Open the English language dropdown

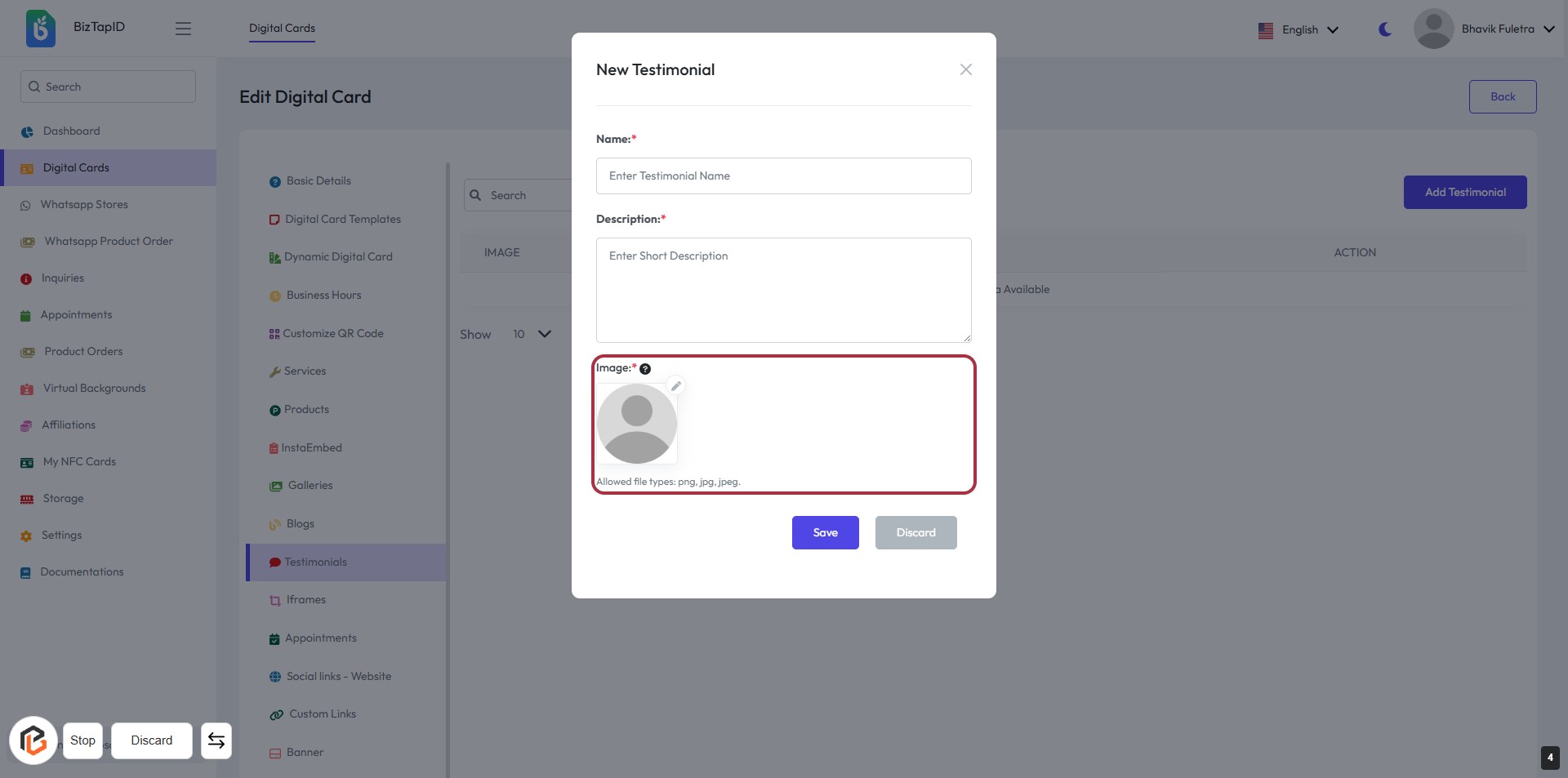click(1298, 30)
